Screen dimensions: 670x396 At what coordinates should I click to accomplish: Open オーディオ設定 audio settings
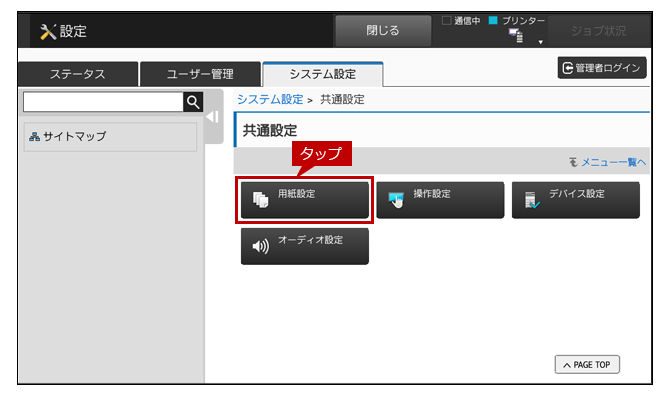pyautogui.click(x=305, y=246)
